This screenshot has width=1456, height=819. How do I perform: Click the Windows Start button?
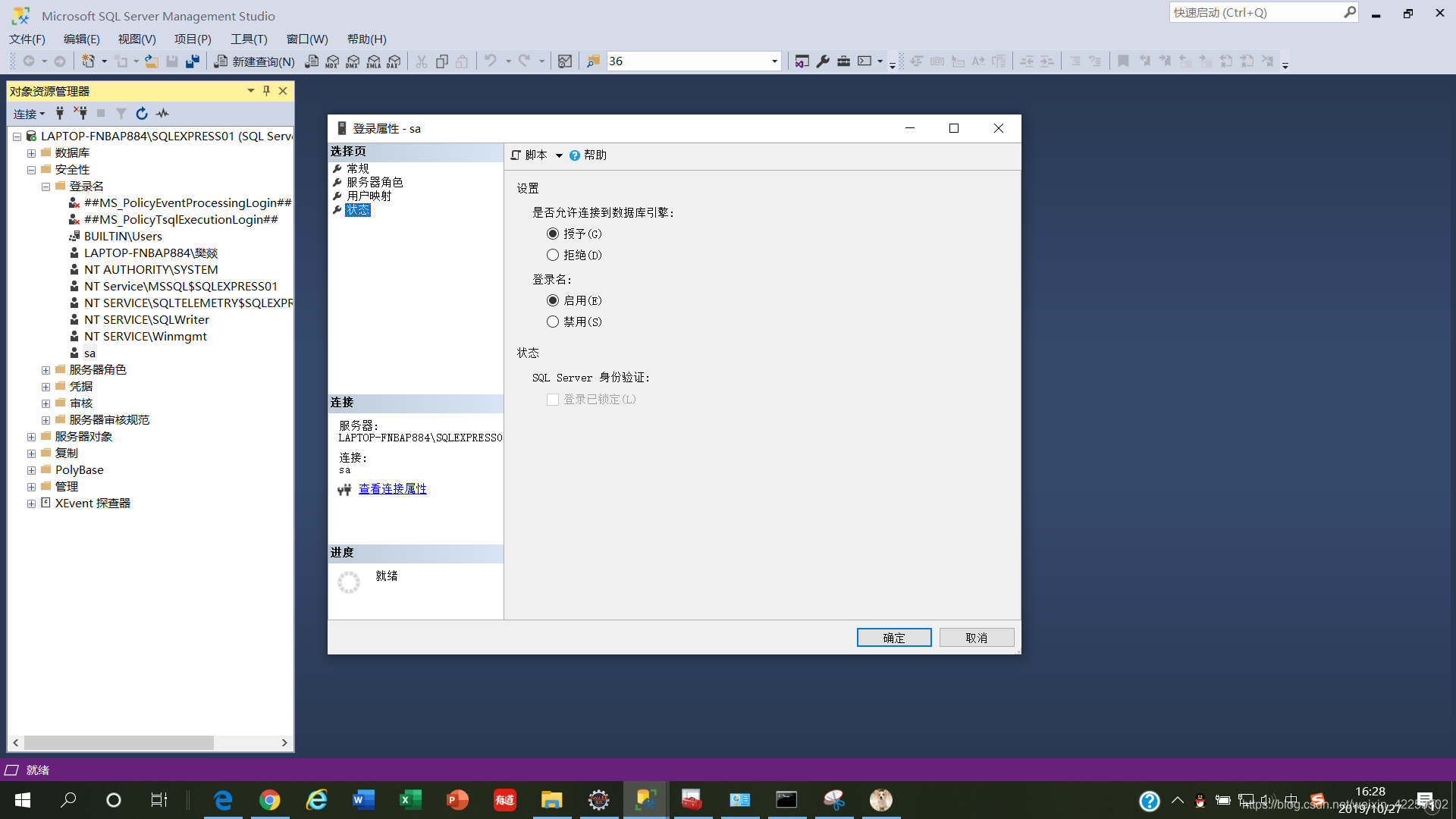[23, 800]
